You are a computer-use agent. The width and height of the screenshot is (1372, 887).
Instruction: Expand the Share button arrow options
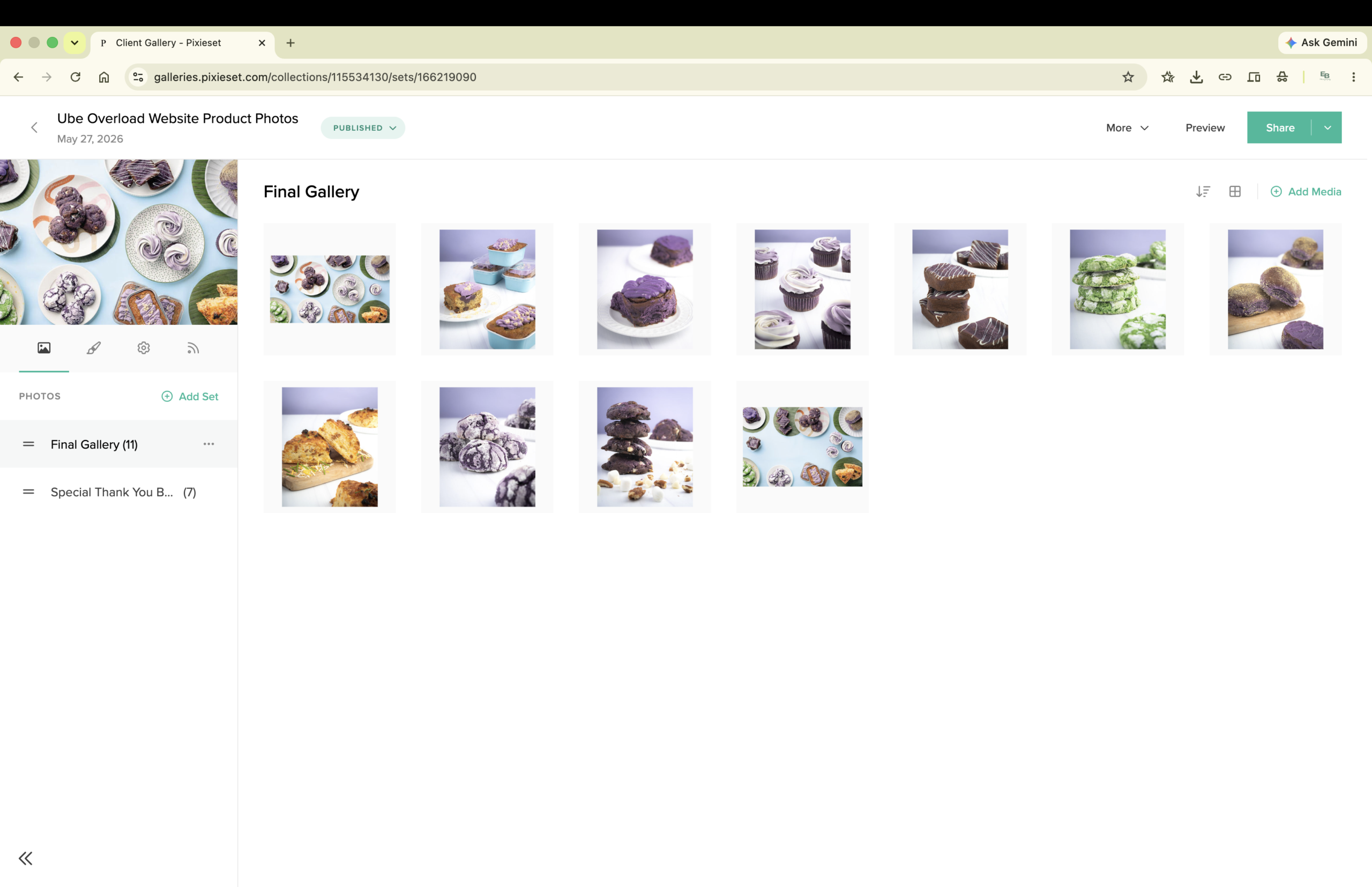point(1327,128)
